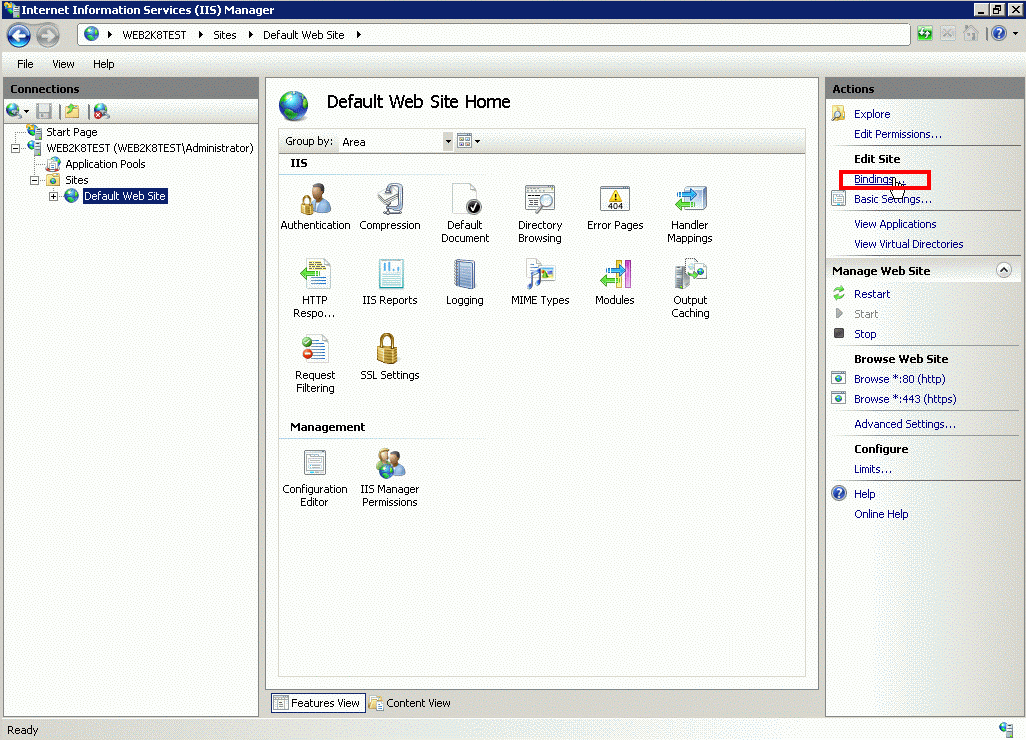Collapse the Manage Web Site section
This screenshot has height=740, width=1026.
pos(1004,271)
